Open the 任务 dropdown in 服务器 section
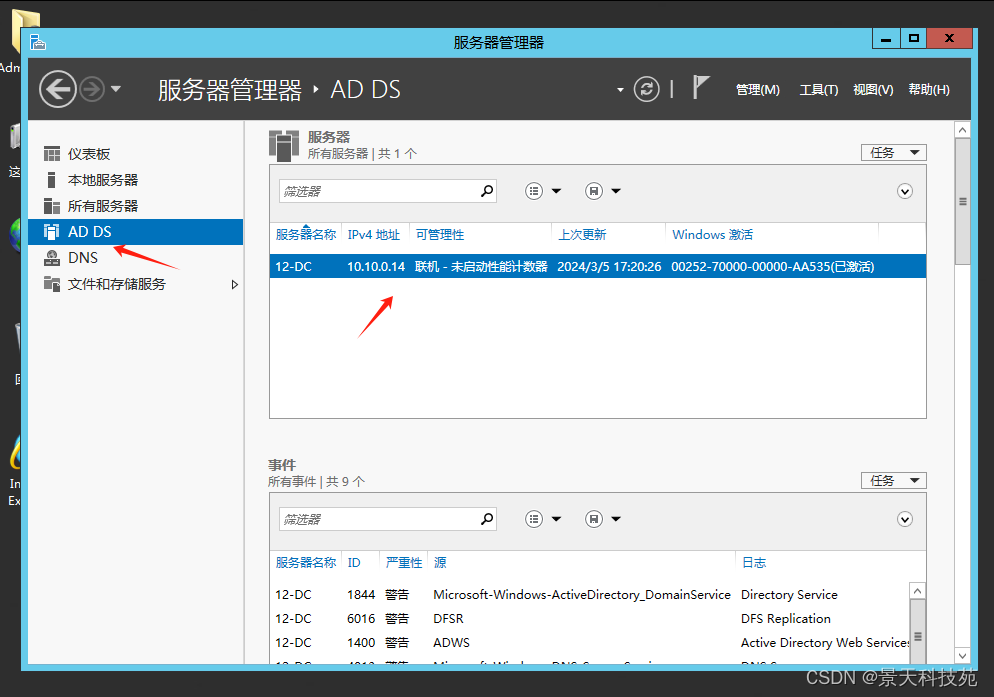Screen dimensions: 994x697 coord(894,153)
